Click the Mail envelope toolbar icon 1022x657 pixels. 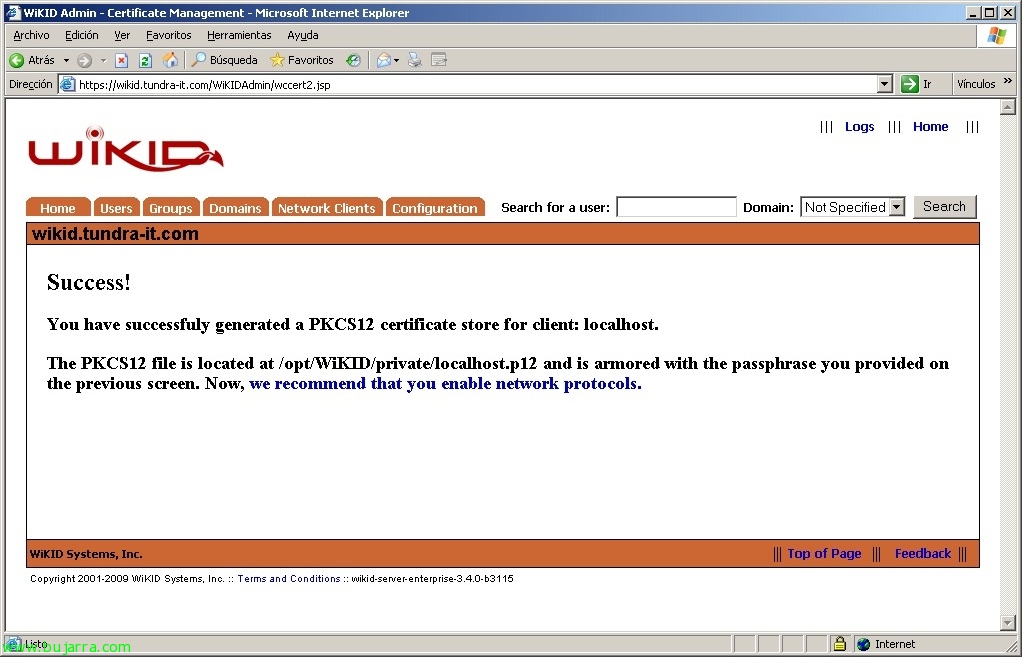[384, 61]
